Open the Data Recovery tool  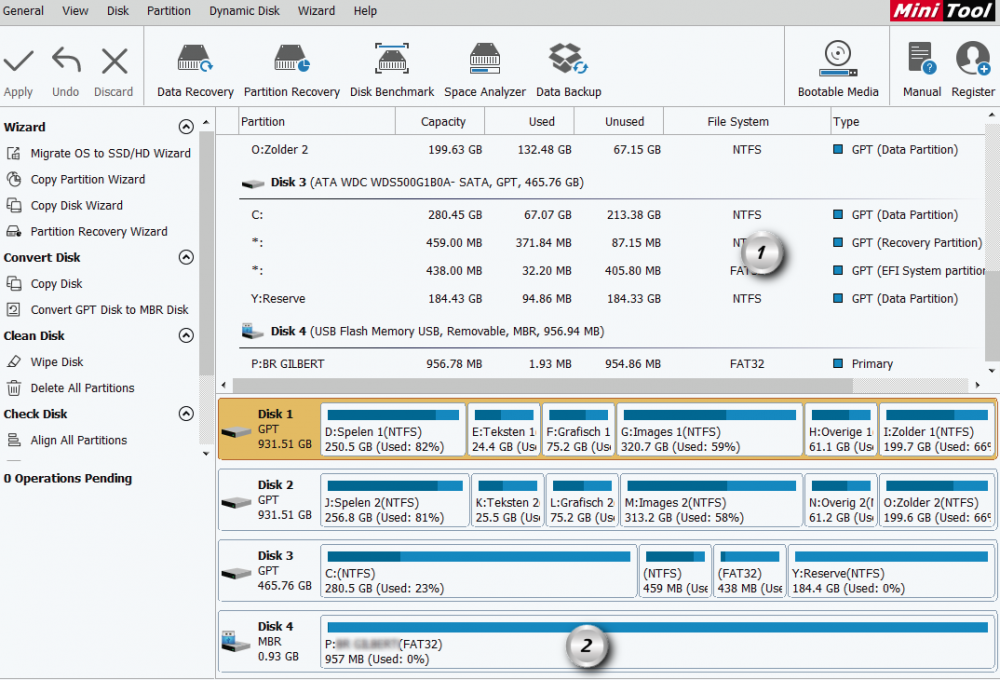pyautogui.click(x=195, y=60)
